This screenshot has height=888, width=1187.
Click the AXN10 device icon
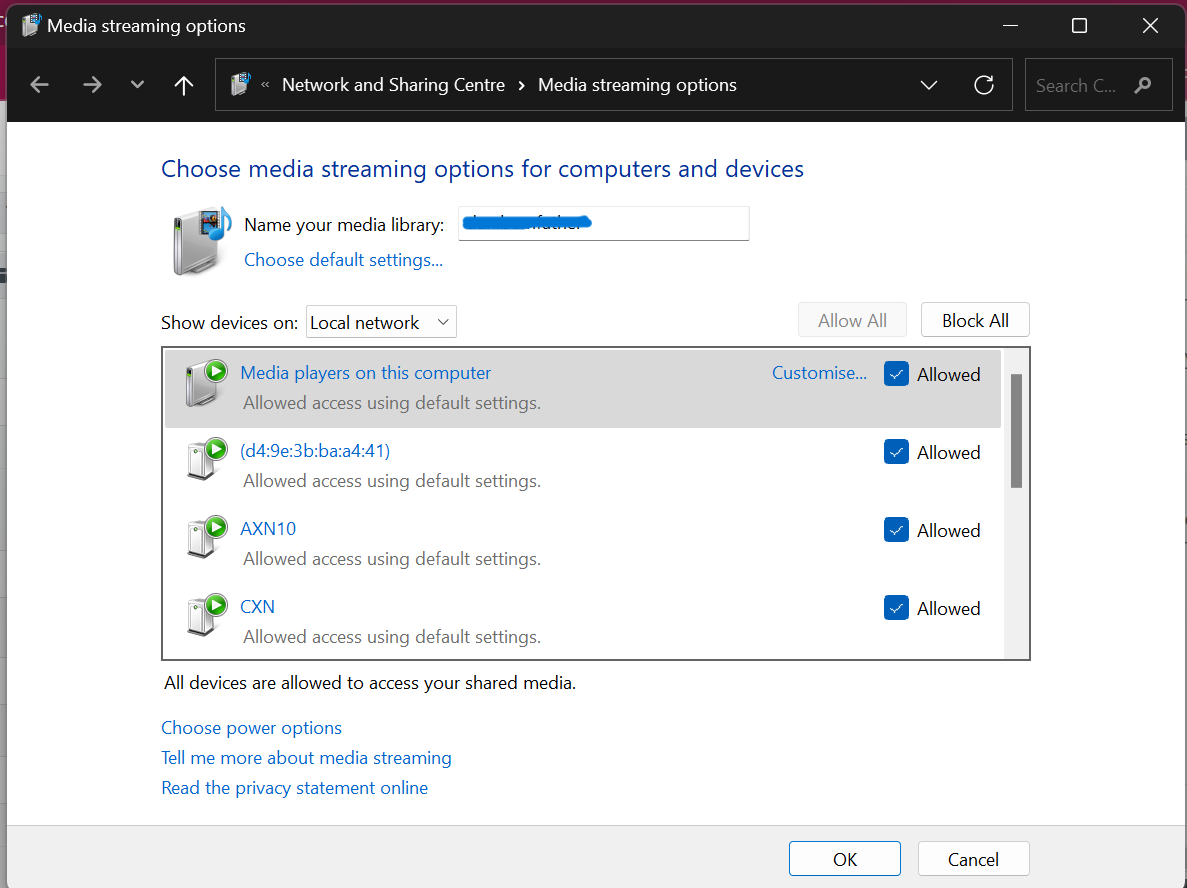[x=207, y=538]
